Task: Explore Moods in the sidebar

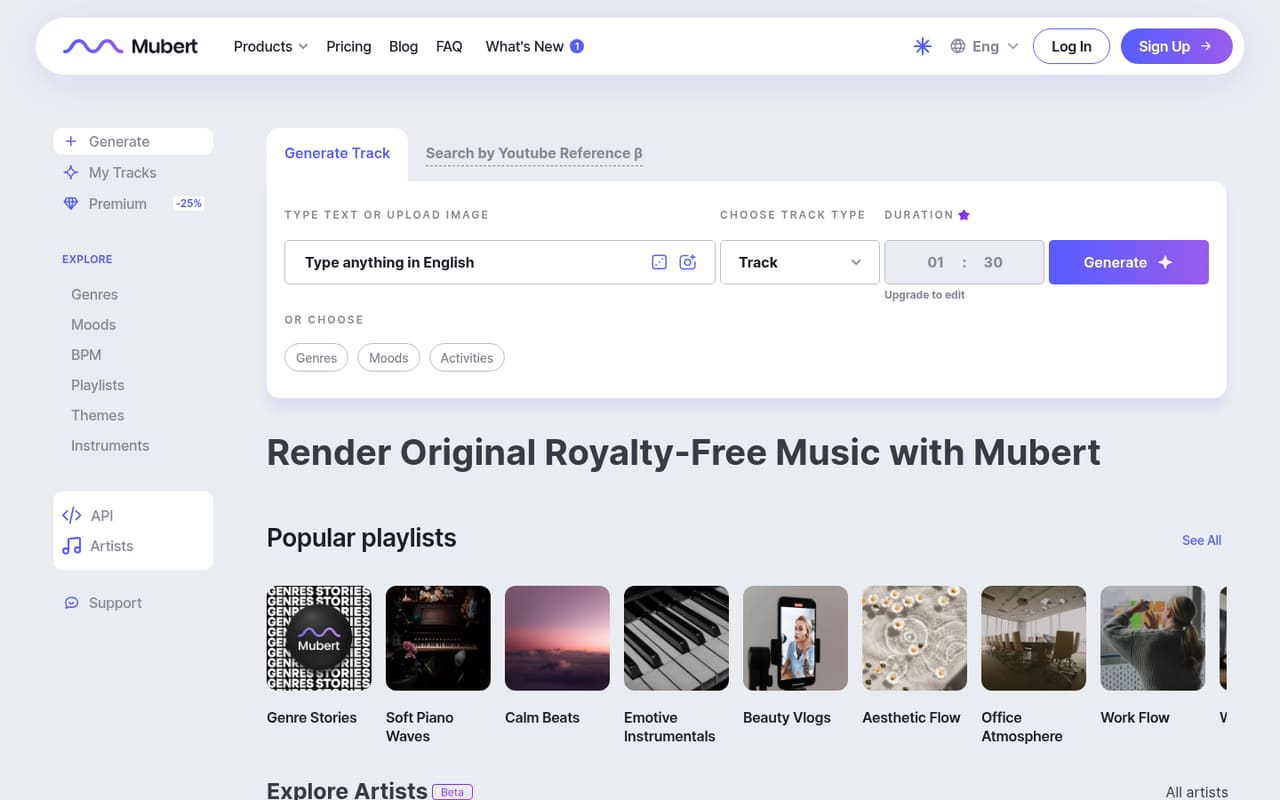Action: (93, 324)
